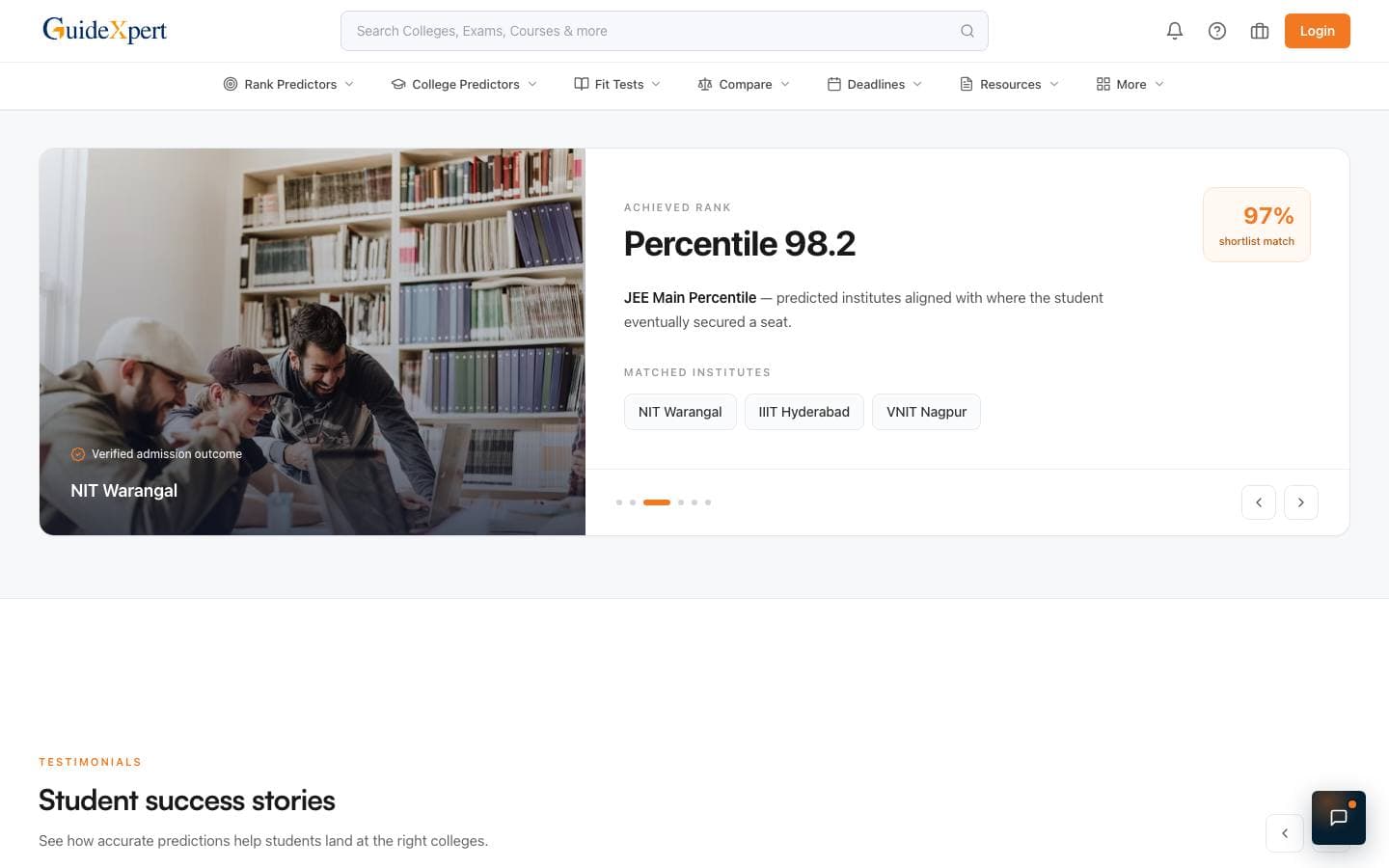Open the Rank Predictors menu label
This screenshot has height=868, width=1389.
pos(290,84)
